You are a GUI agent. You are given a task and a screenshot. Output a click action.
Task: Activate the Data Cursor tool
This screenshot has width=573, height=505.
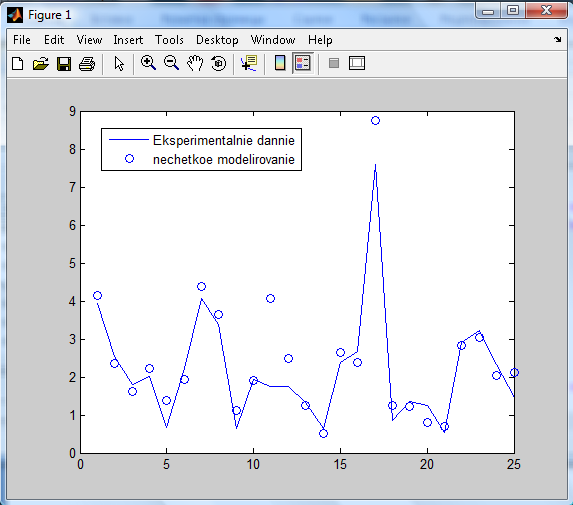tap(249, 63)
